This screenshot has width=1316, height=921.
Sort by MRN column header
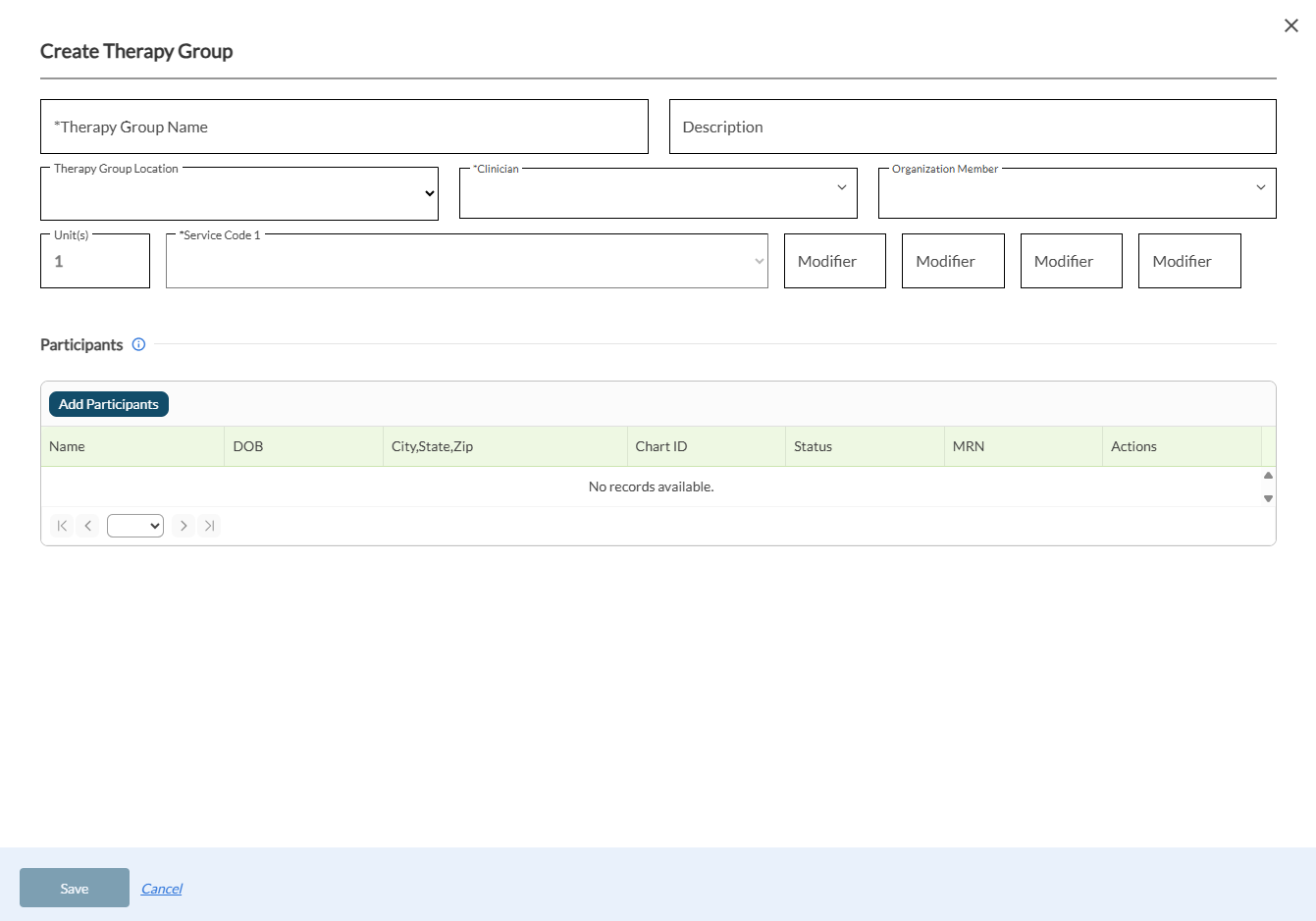1024,446
